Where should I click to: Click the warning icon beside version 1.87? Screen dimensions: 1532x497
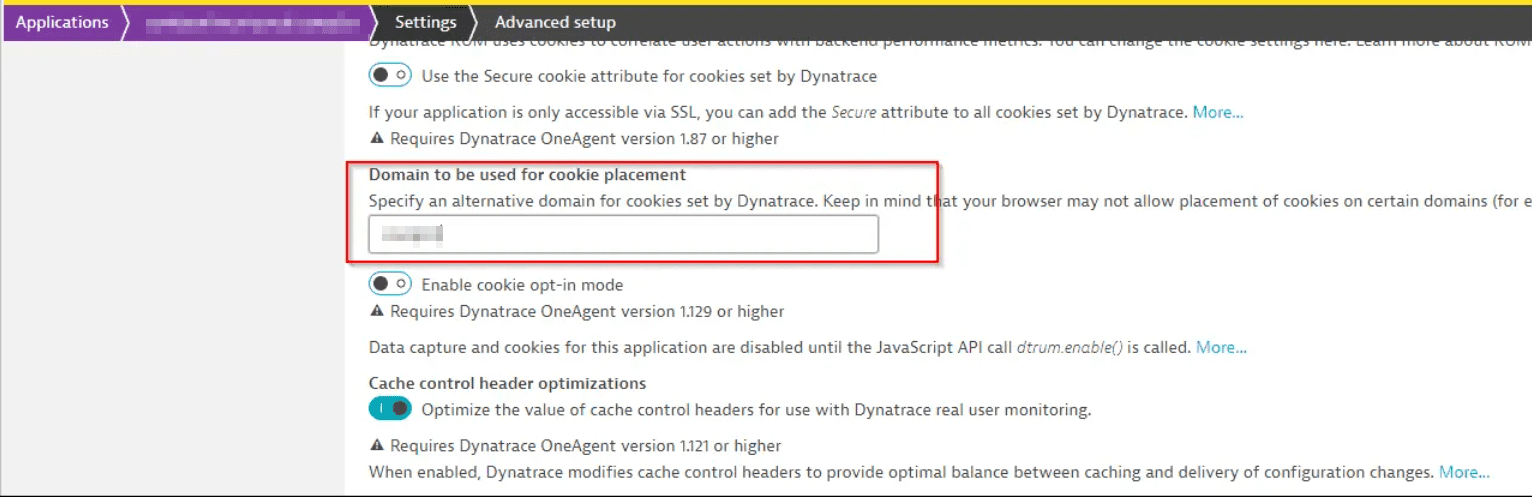[x=376, y=139]
